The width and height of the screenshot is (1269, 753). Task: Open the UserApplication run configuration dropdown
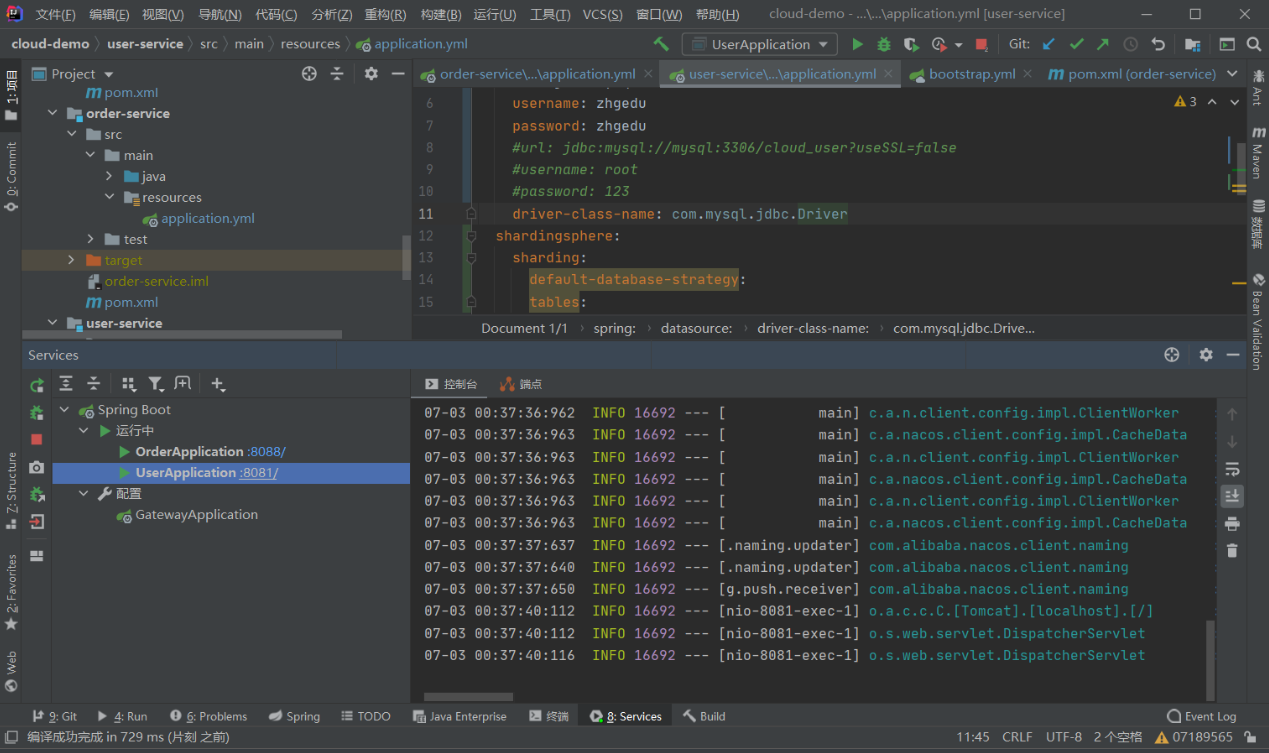click(760, 44)
